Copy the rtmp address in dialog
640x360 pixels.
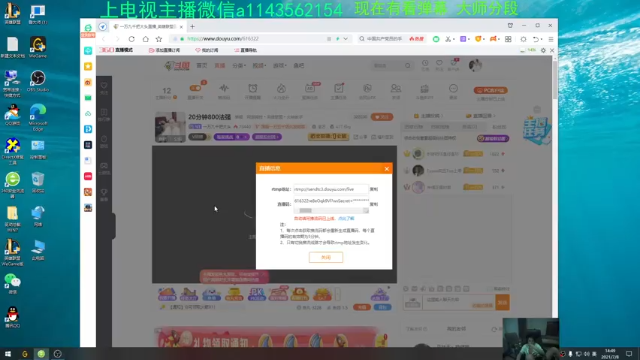coord(373,189)
